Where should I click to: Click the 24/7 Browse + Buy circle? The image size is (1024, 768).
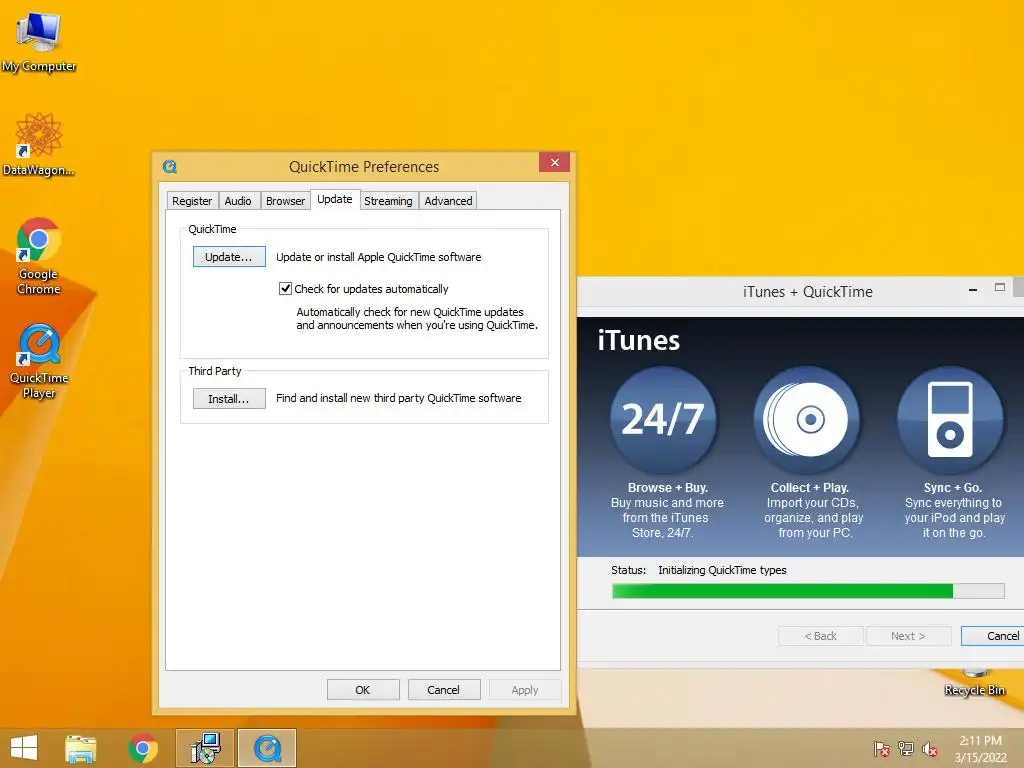coord(663,419)
